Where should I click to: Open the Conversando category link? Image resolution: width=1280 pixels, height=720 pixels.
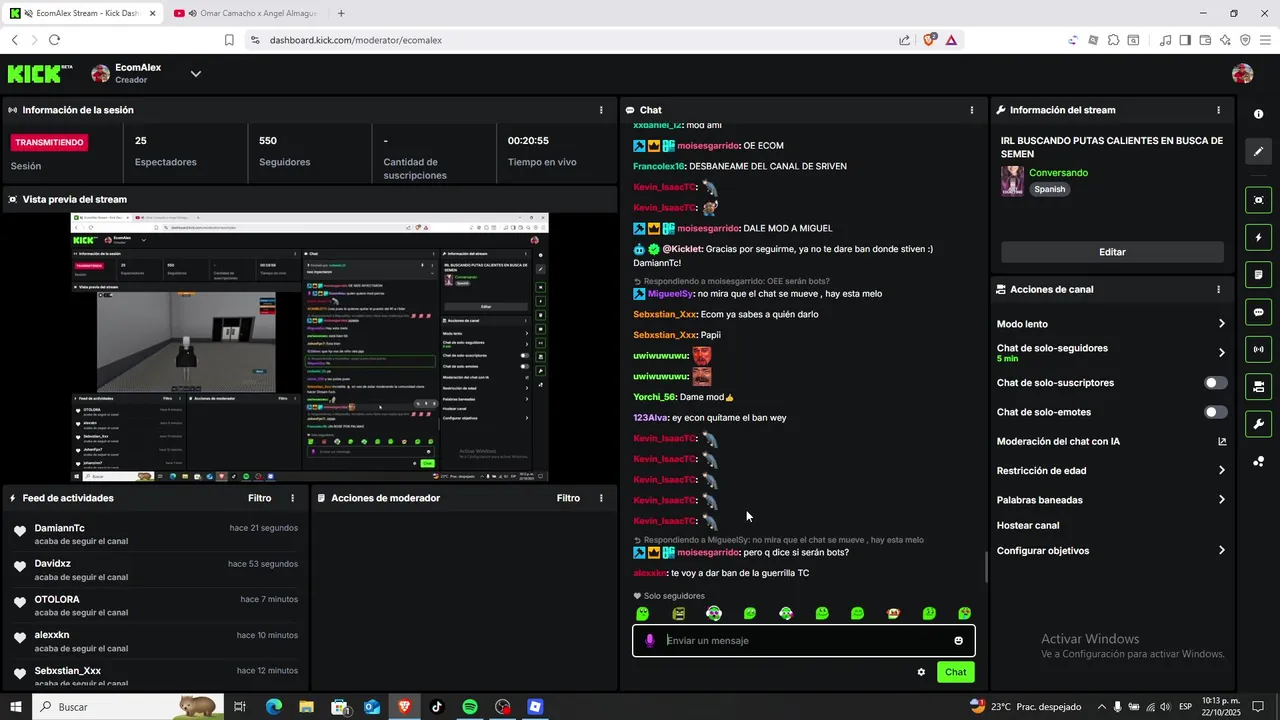pos(1058,173)
